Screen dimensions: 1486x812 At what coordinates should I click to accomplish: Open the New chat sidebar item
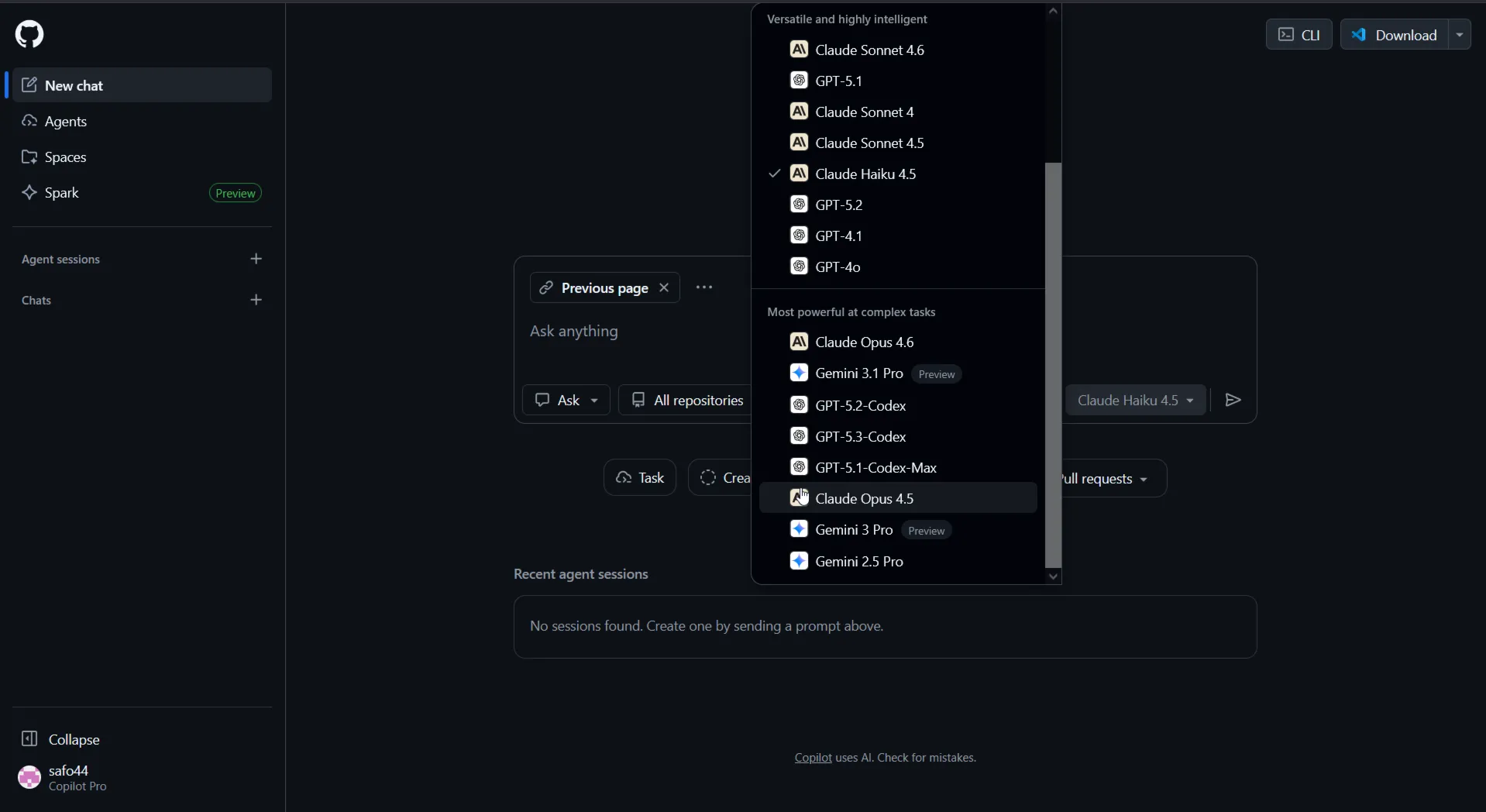143,85
